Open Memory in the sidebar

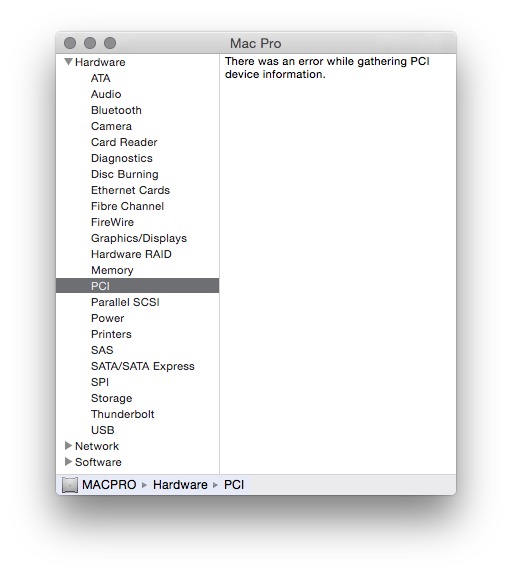tap(112, 270)
